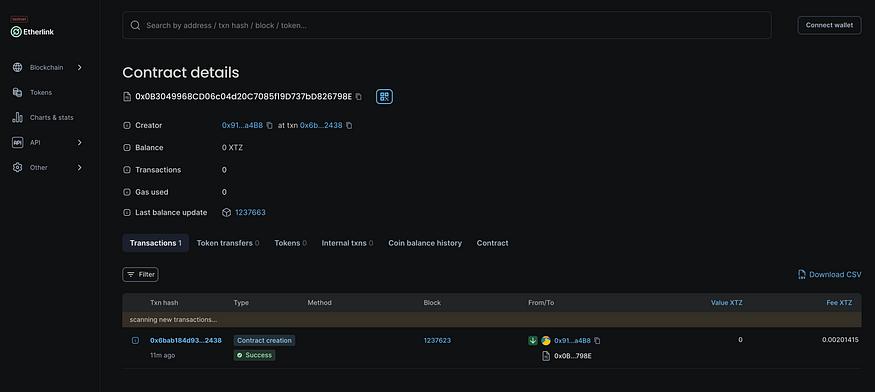Download CSV of transactions
This screenshot has width=875, height=392.
(830, 275)
